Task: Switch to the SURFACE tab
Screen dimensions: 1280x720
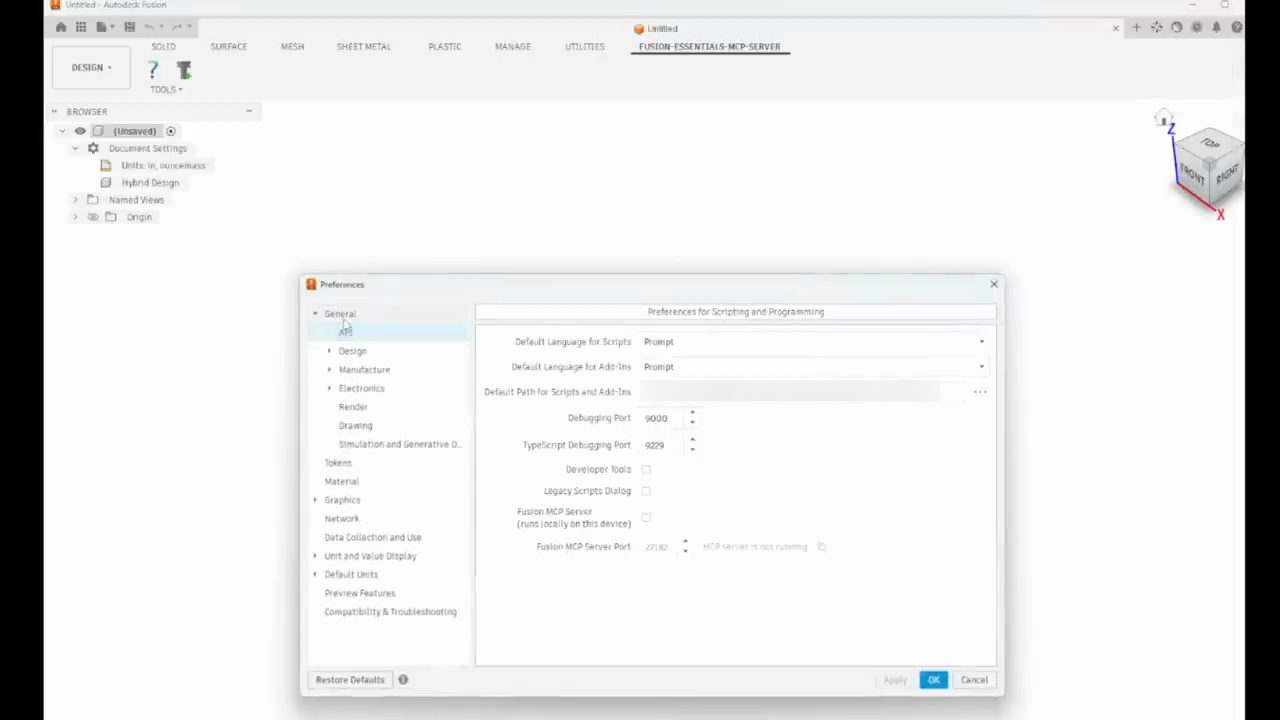Action: pos(228,47)
